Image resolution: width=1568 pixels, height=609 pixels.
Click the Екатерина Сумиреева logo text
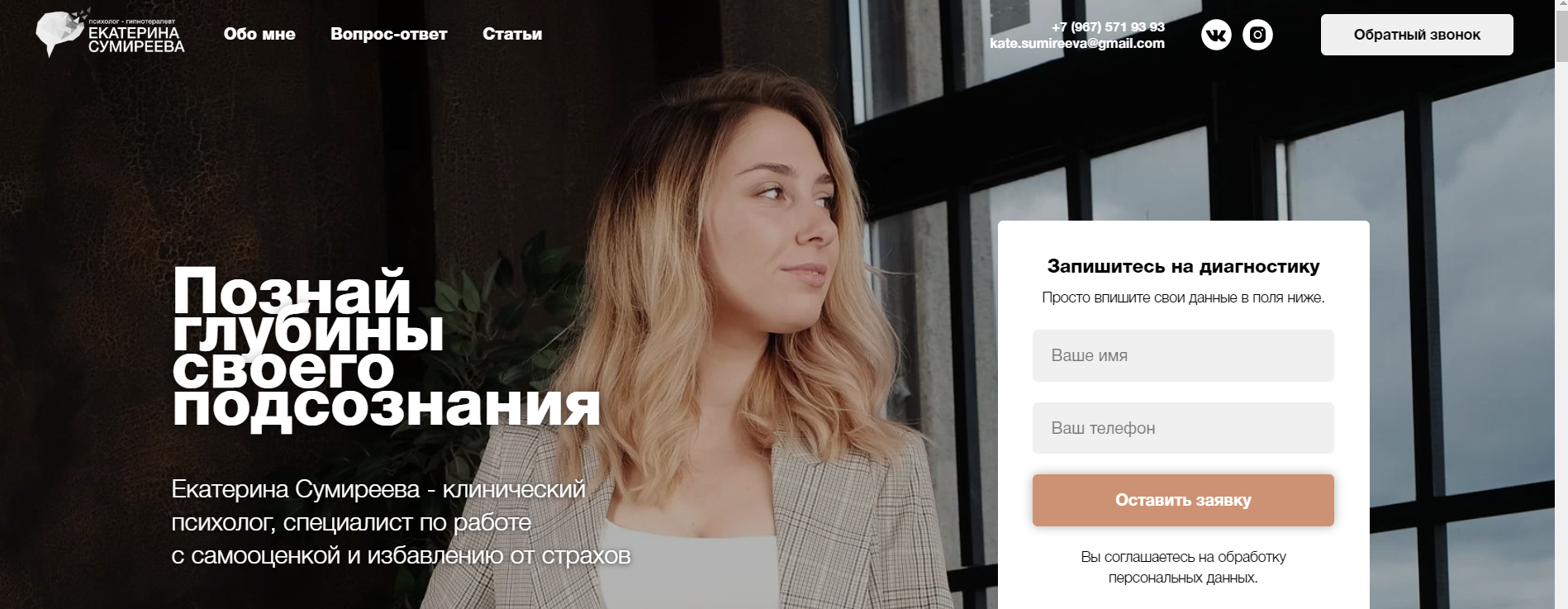(x=136, y=39)
